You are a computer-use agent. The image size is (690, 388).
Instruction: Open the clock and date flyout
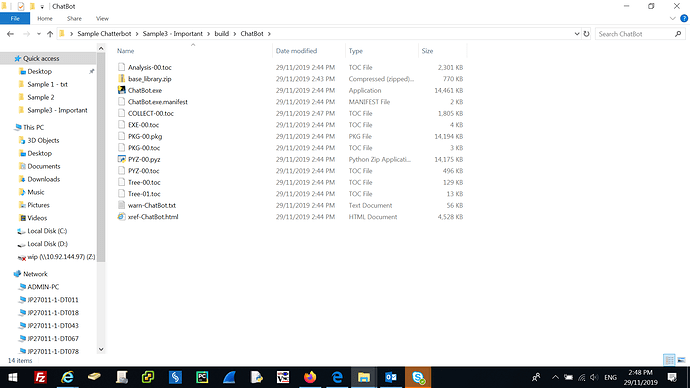(x=641, y=377)
